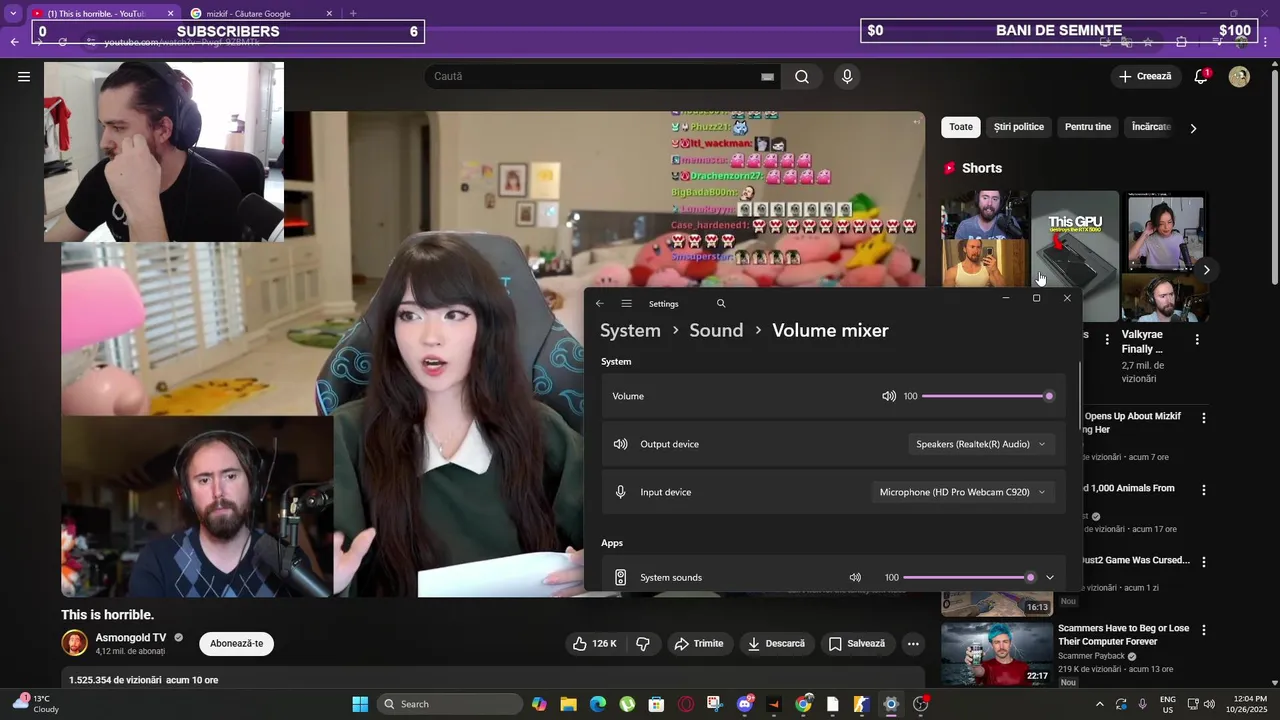Screen dimensions: 1280x720
Task: Start voice search with the microphone icon
Action: [847, 77]
